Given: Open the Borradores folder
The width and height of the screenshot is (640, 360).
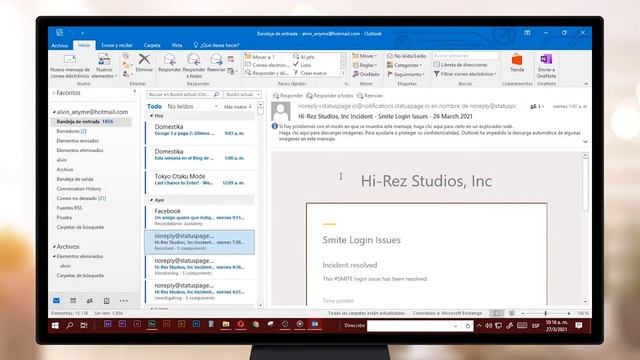Looking at the screenshot, I should coord(71,131).
